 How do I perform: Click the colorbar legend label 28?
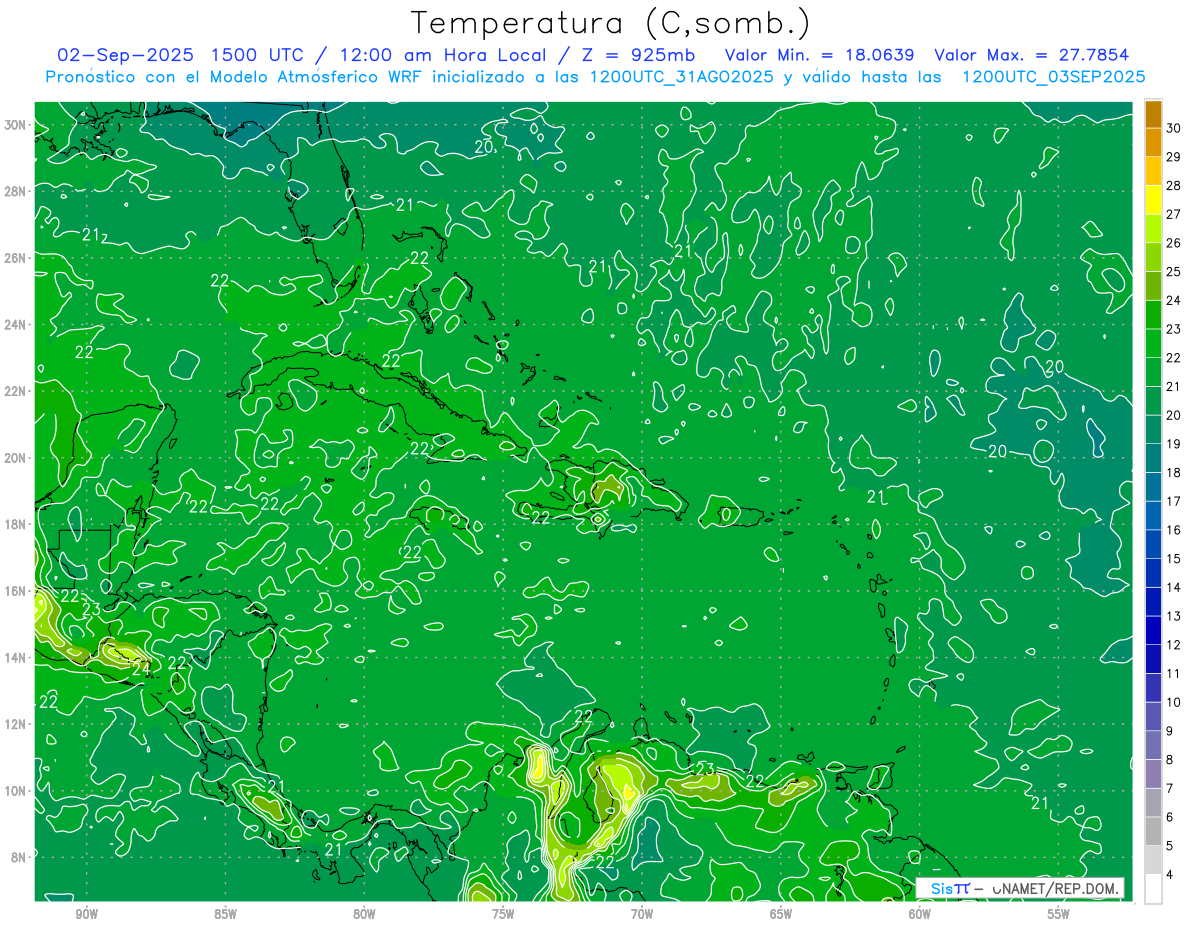pos(1174,185)
